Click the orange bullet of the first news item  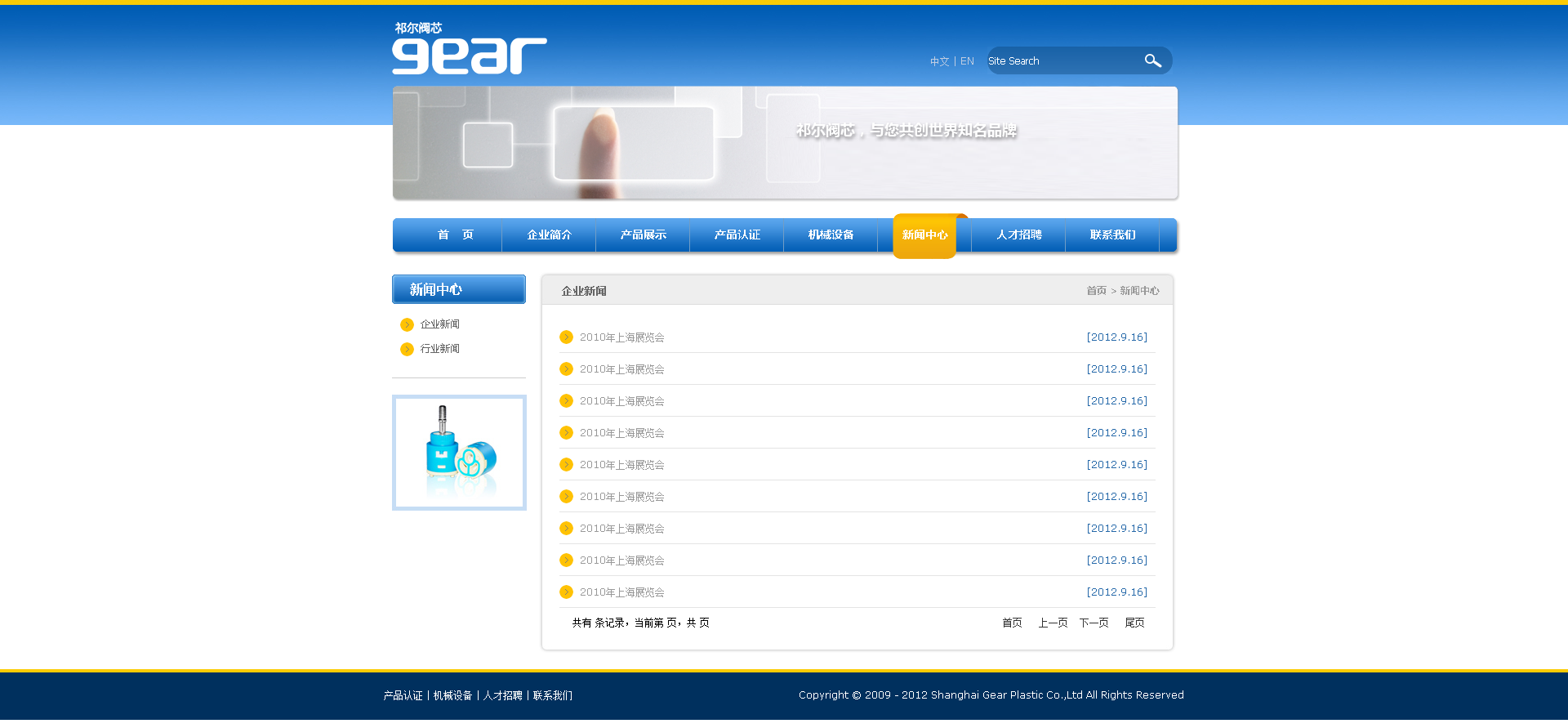pyautogui.click(x=566, y=337)
